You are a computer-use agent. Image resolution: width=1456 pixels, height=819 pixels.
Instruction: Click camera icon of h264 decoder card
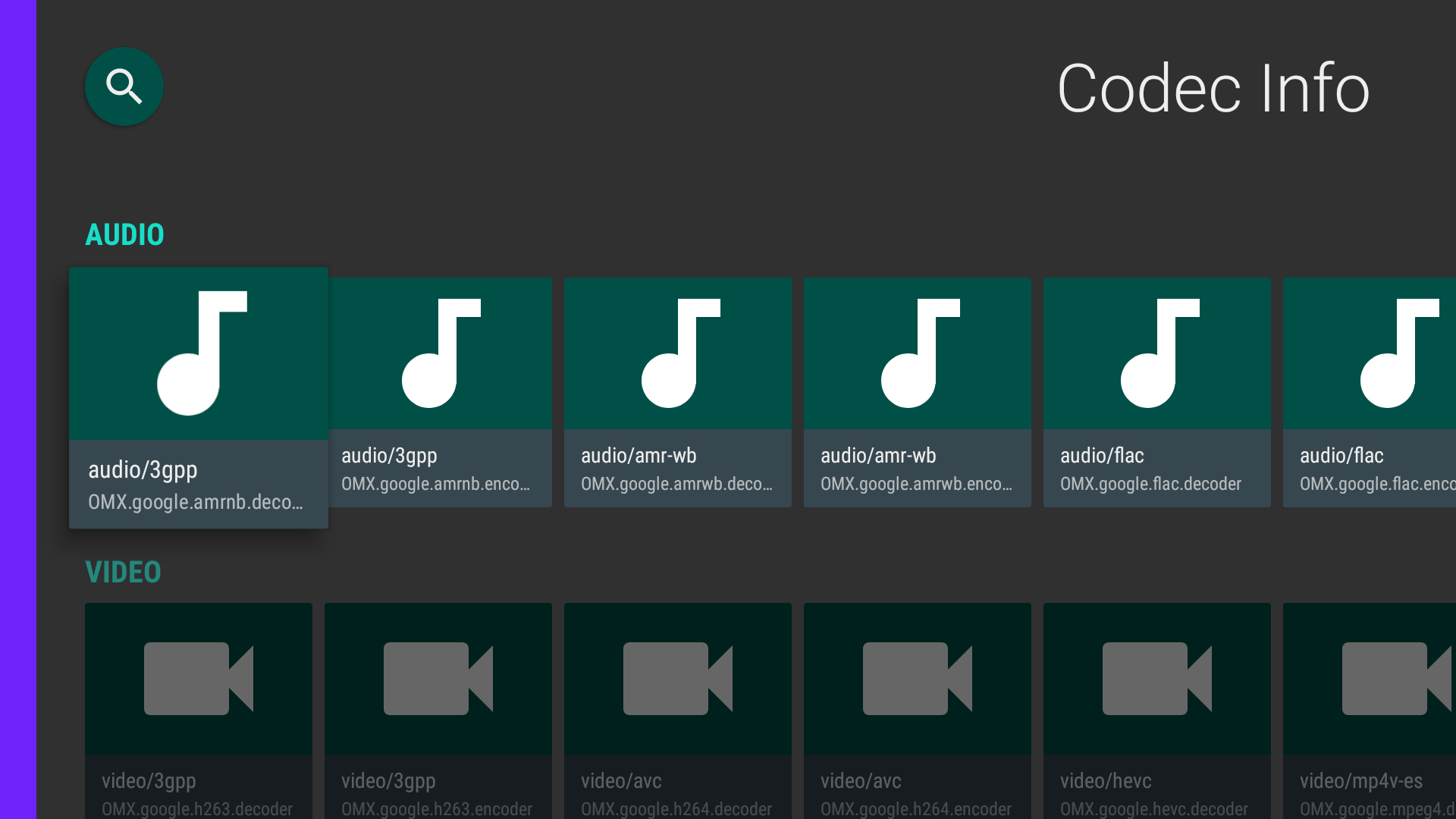tap(678, 679)
